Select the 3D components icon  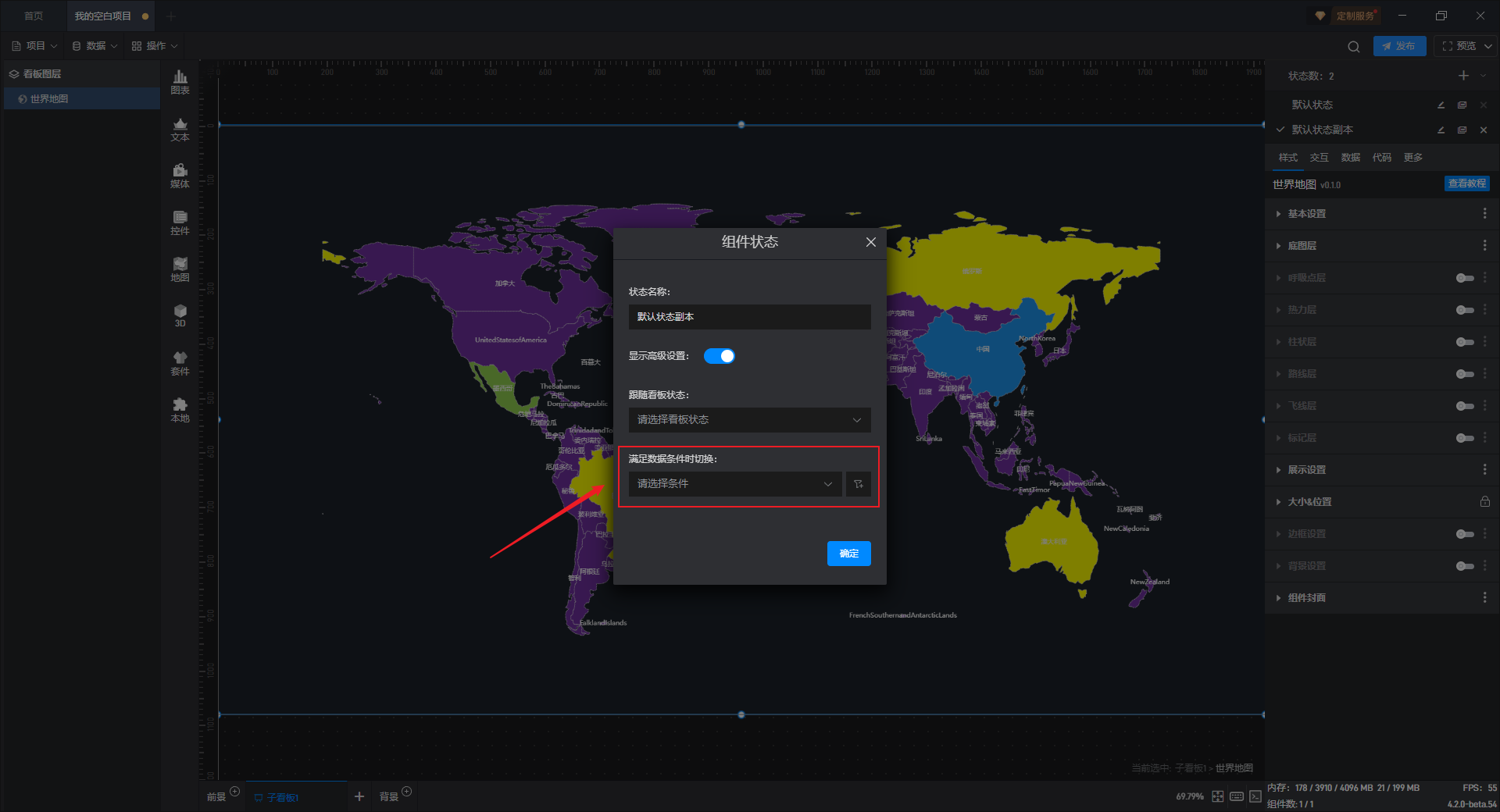tap(180, 315)
